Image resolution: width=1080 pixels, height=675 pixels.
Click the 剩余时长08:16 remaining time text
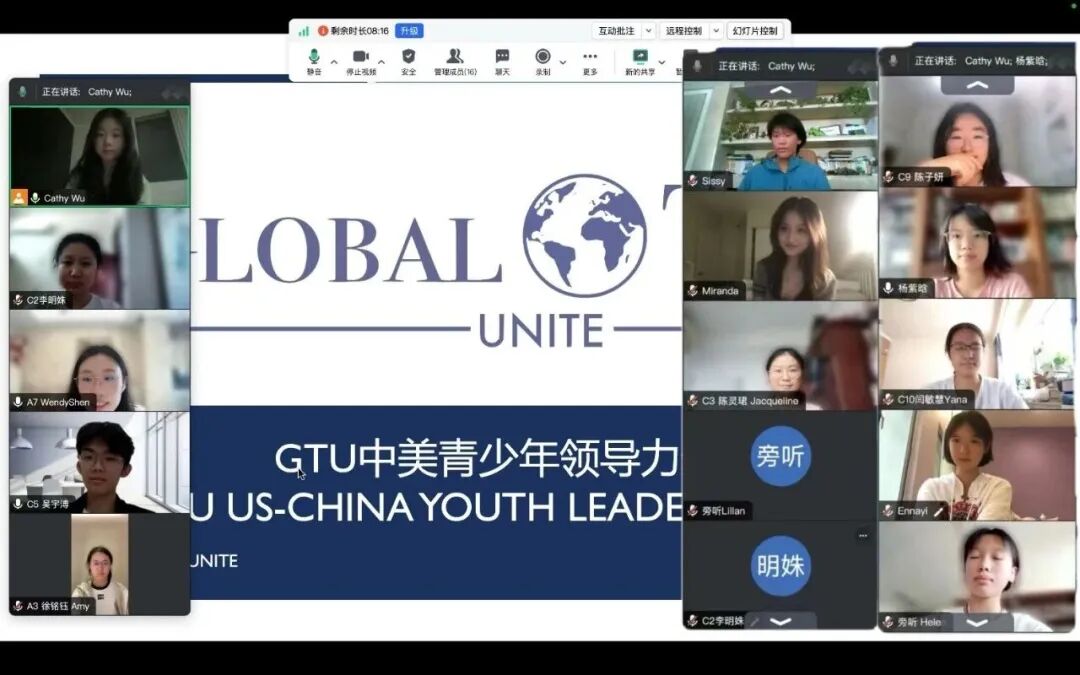(360, 31)
